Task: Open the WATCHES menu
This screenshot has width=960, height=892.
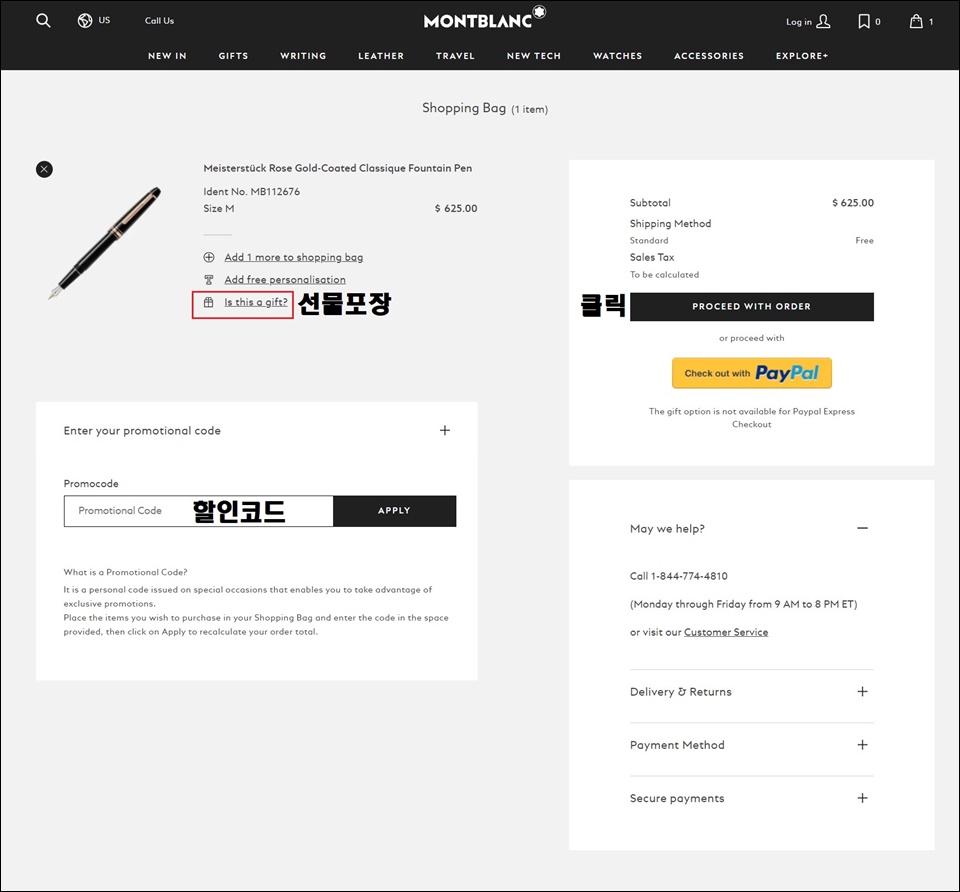Action: (x=617, y=56)
